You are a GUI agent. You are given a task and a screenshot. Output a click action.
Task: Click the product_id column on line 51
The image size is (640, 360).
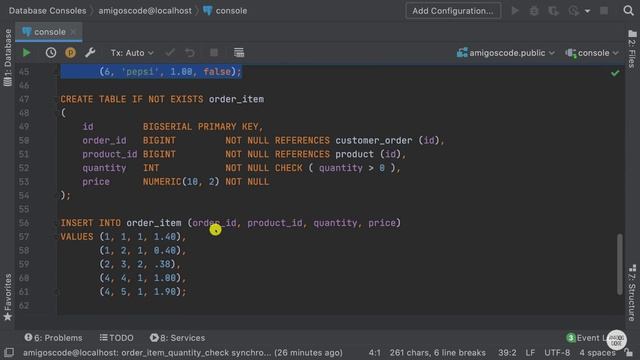pyautogui.click(x=109, y=154)
